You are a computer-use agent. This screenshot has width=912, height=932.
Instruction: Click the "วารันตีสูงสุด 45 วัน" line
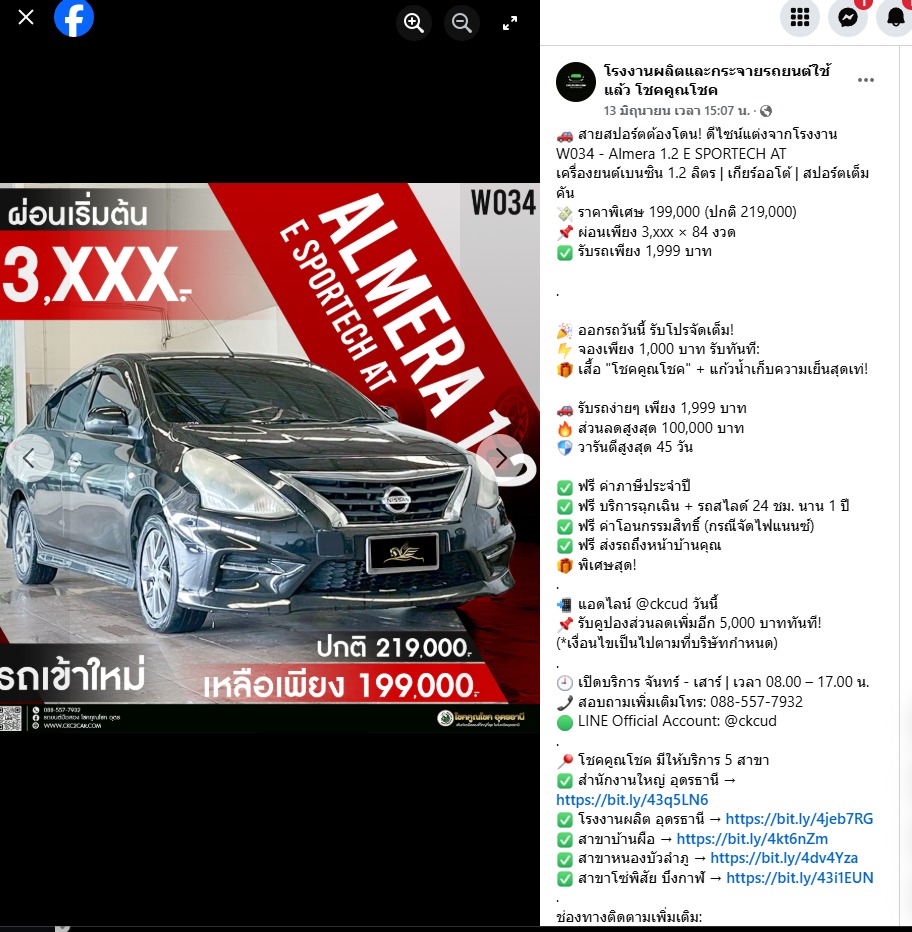625,447
